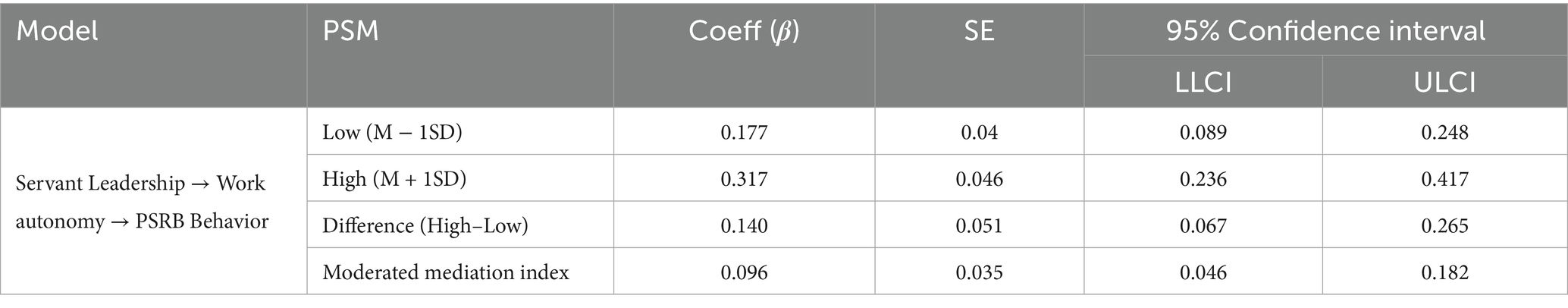Click the ULCI sub-header

tap(1444, 81)
